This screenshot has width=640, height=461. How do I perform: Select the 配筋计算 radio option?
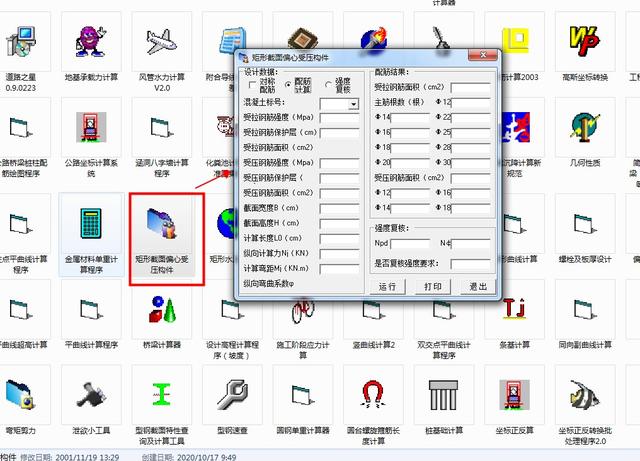point(288,85)
